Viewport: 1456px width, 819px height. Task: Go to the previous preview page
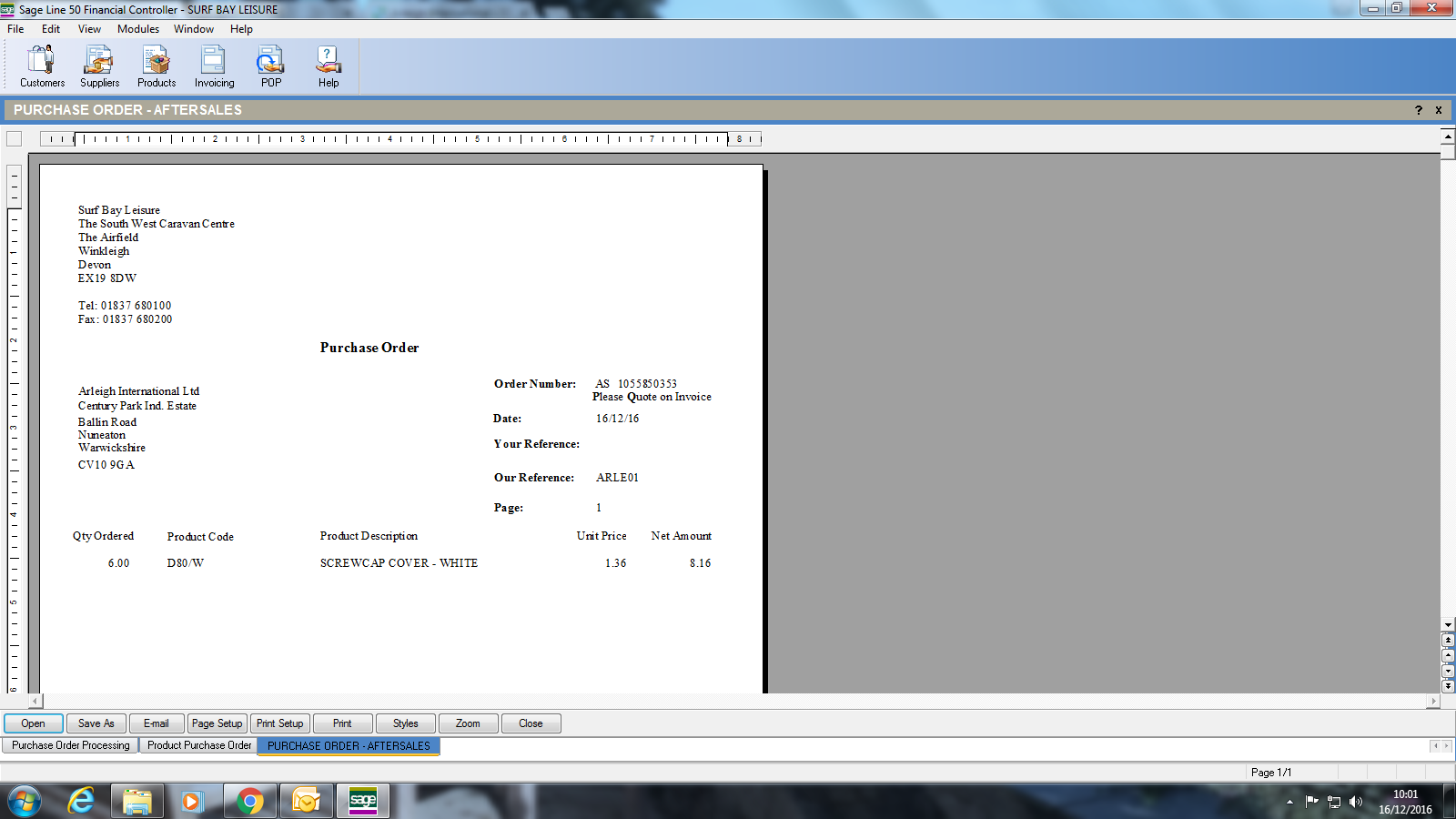(x=1448, y=655)
